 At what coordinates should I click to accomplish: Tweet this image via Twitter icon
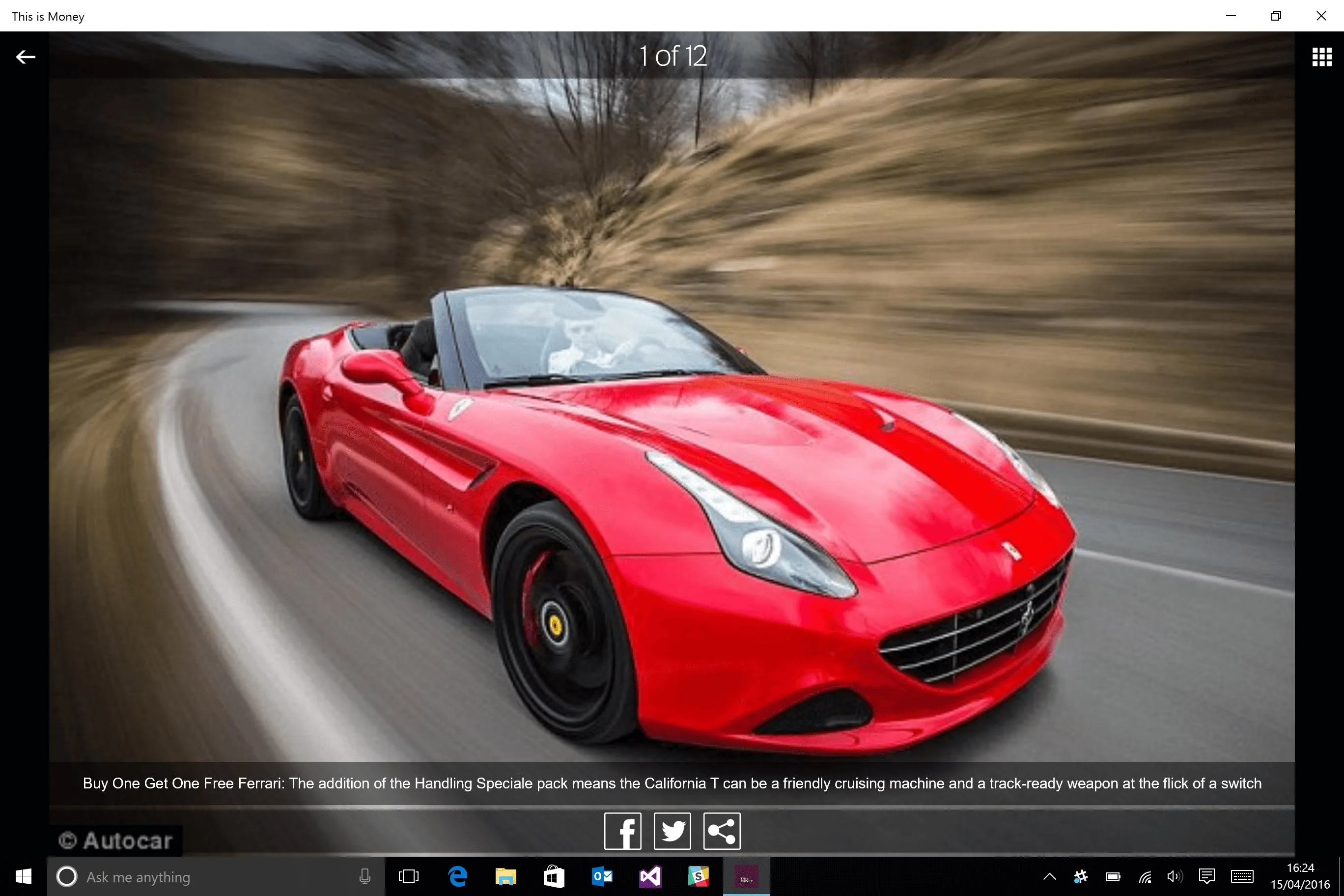pos(672,831)
